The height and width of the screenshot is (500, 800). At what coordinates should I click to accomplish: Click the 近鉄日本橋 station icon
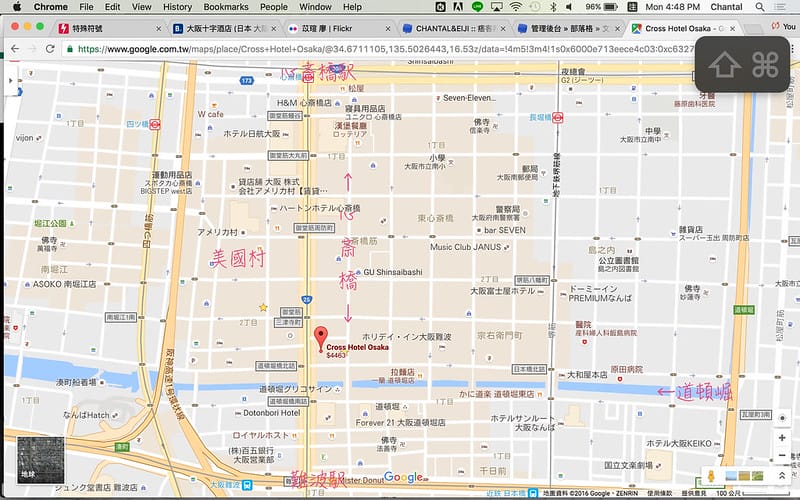click(x=532, y=493)
